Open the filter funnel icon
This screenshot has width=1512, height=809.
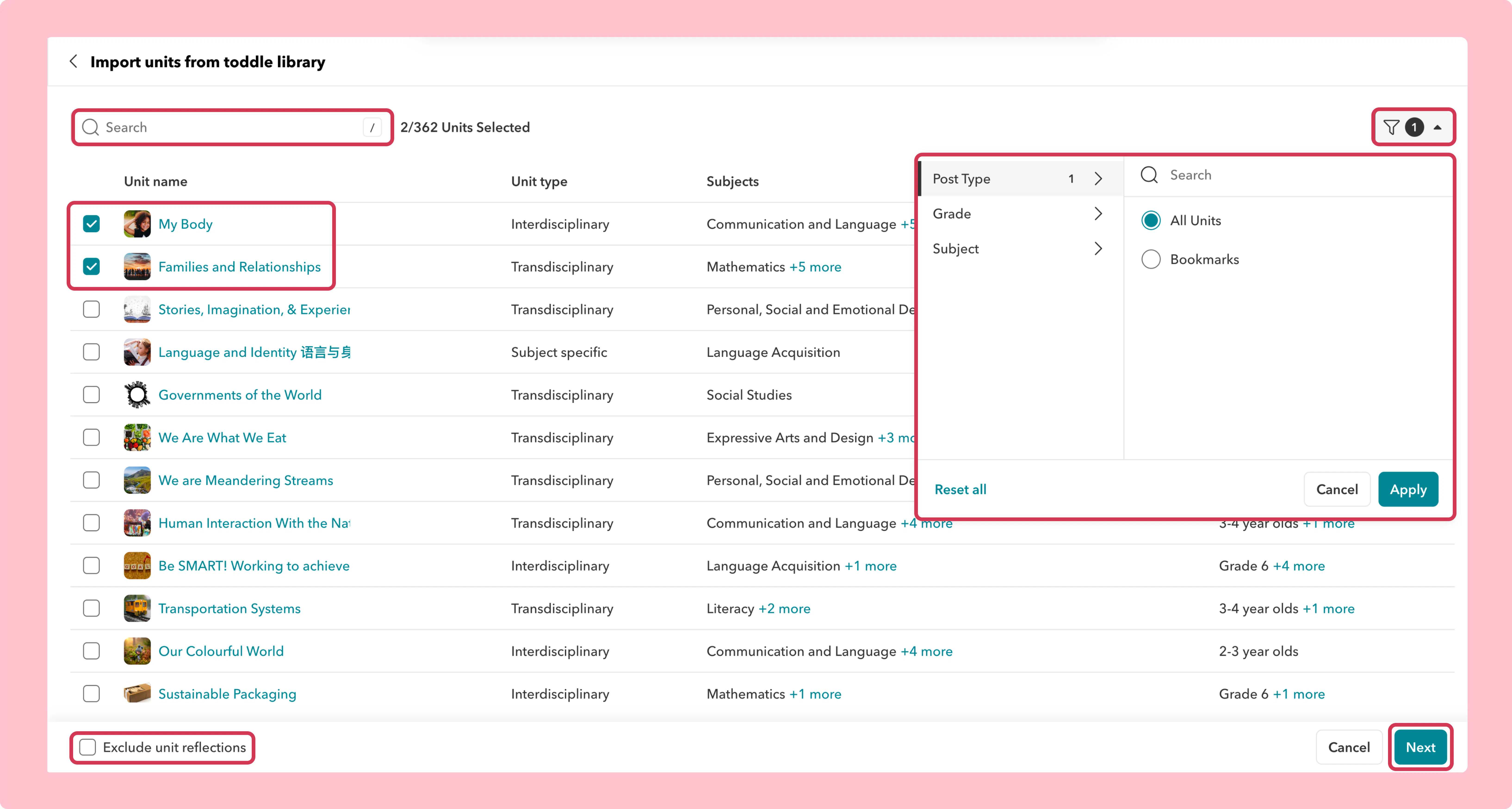pos(1391,128)
